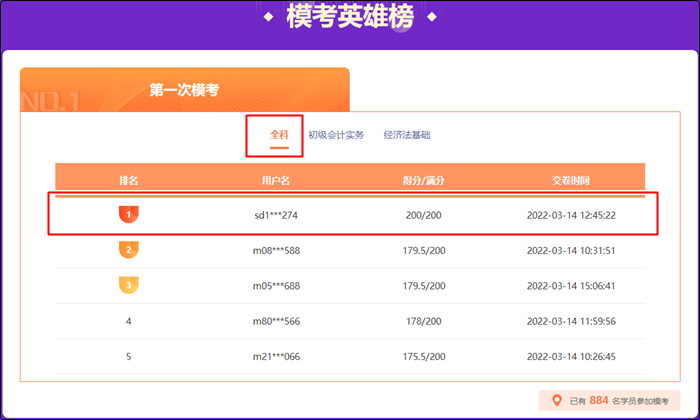
Task: Click the 179.5/200 score of m08***588
Action: [x=424, y=250]
